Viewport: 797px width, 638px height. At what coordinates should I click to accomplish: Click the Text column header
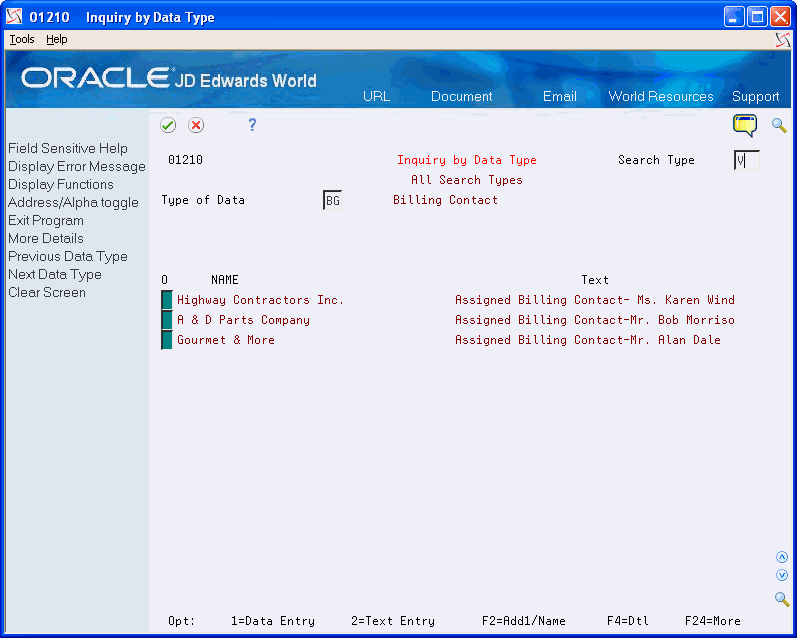pyautogui.click(x=595, y=280)
